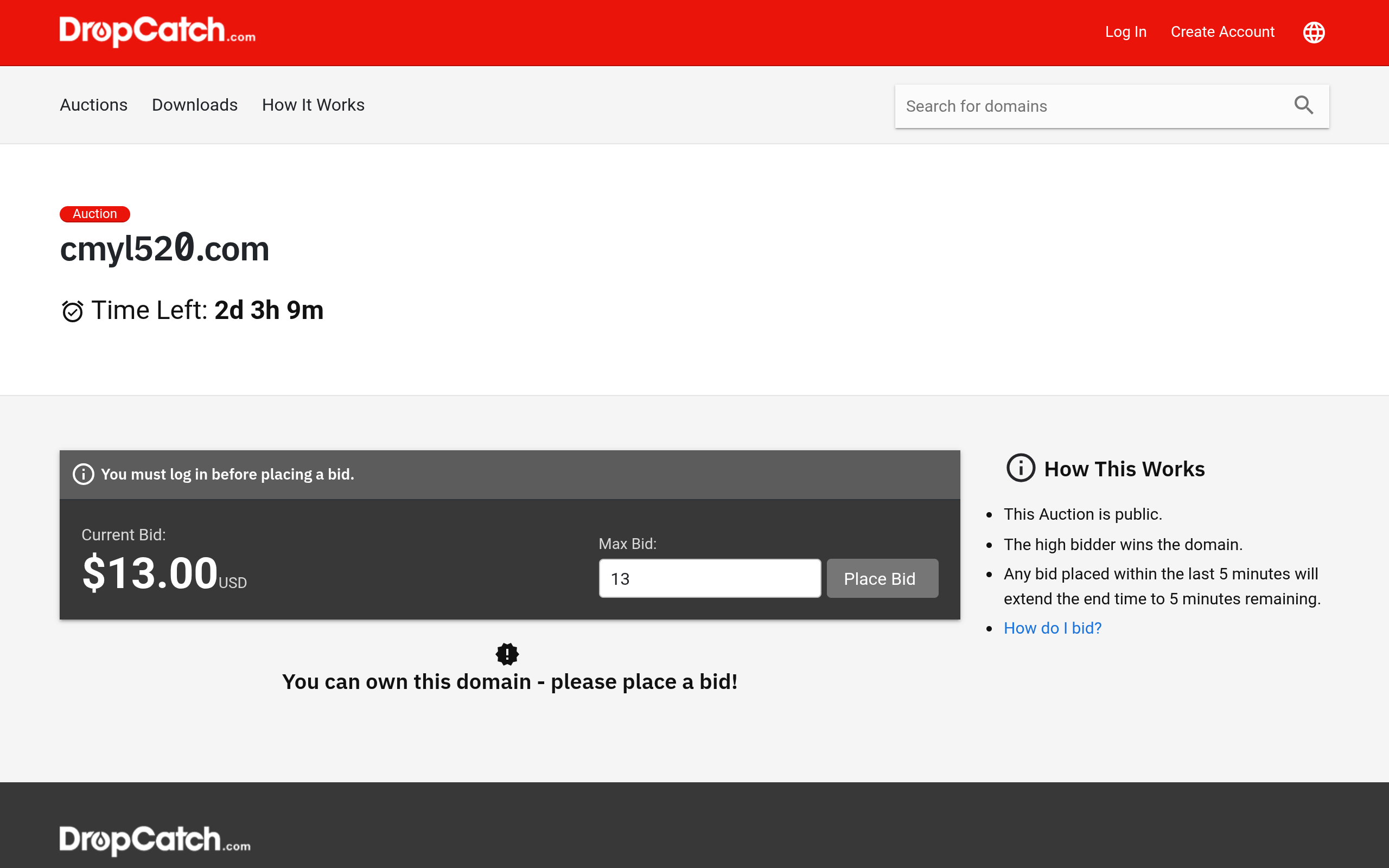The height and width of the screenshot is (868, 1389).
Task: Click the Max Bid label
Action: (627, 544)
